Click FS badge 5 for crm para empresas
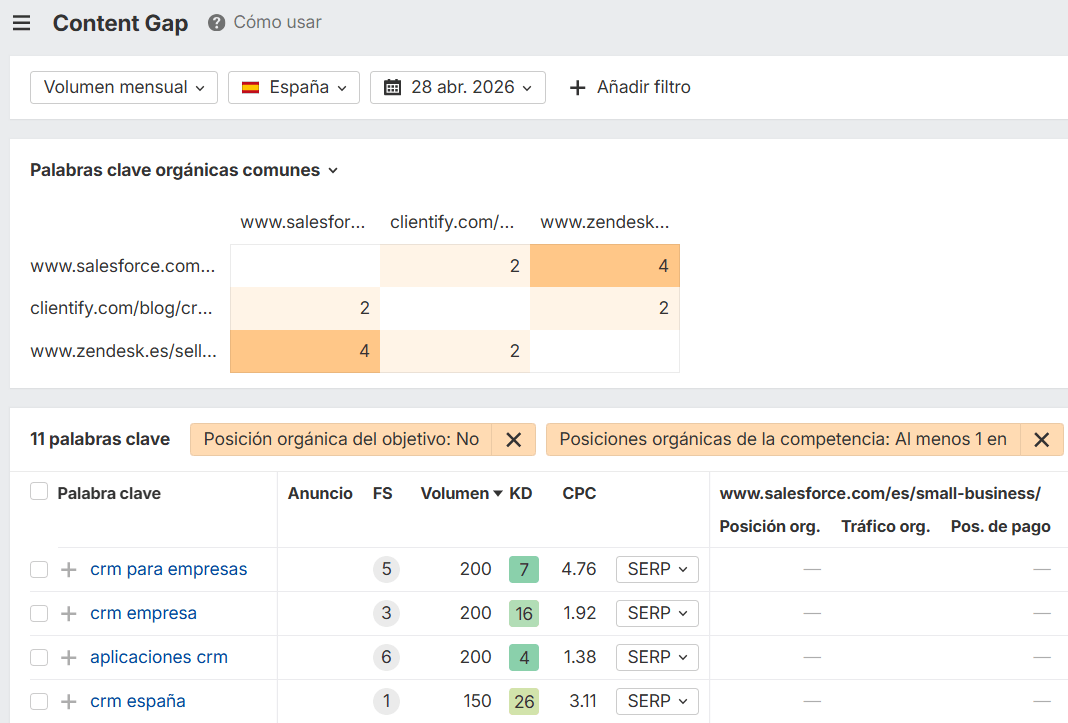 [386, 569]
